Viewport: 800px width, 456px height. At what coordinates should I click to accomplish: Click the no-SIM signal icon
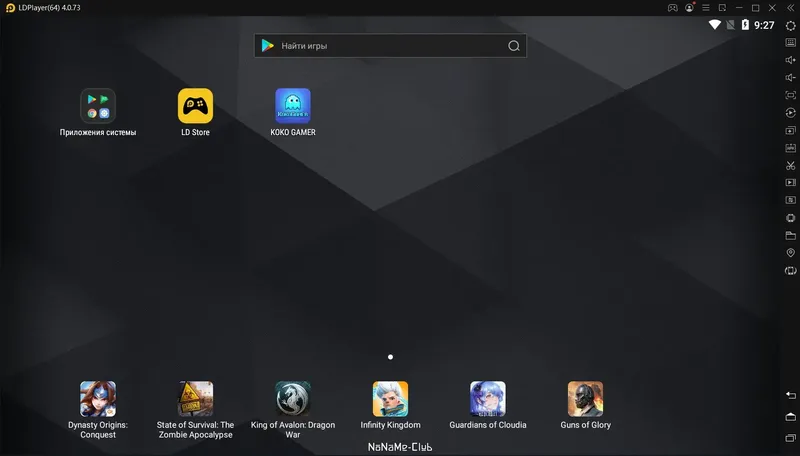[731, 24]
